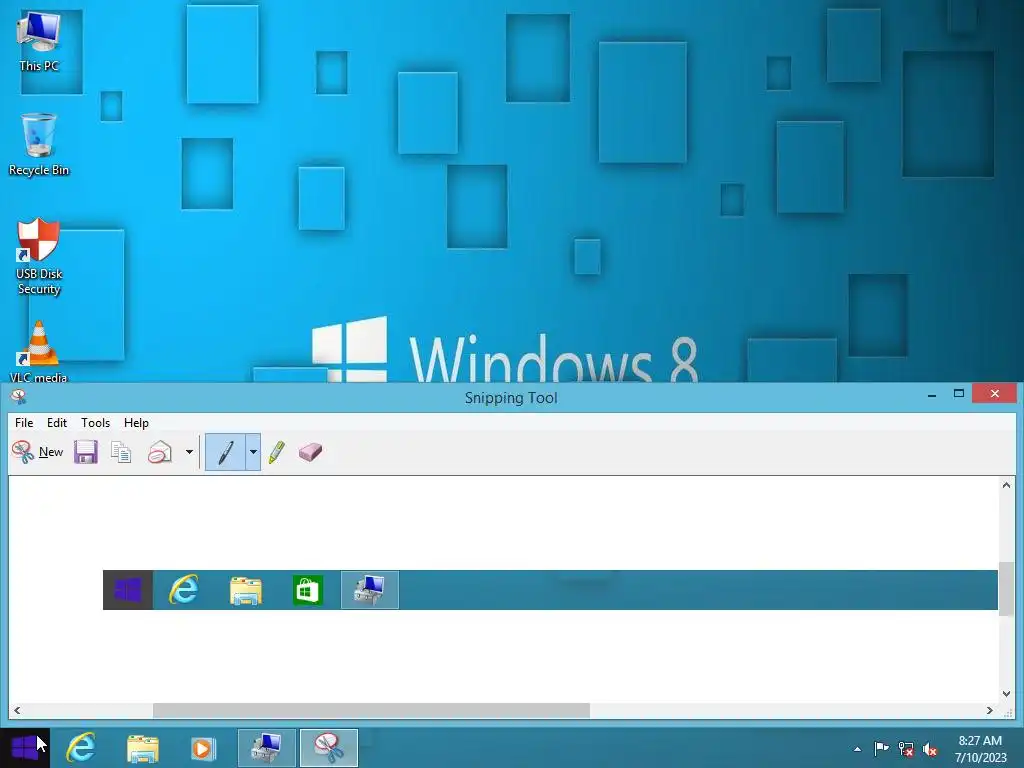The height and width of the screenshot is (768, 1024).
Task: Click the horizontal scrollbar left arrow
Action: pyautogui.click(x=17, y=711)
